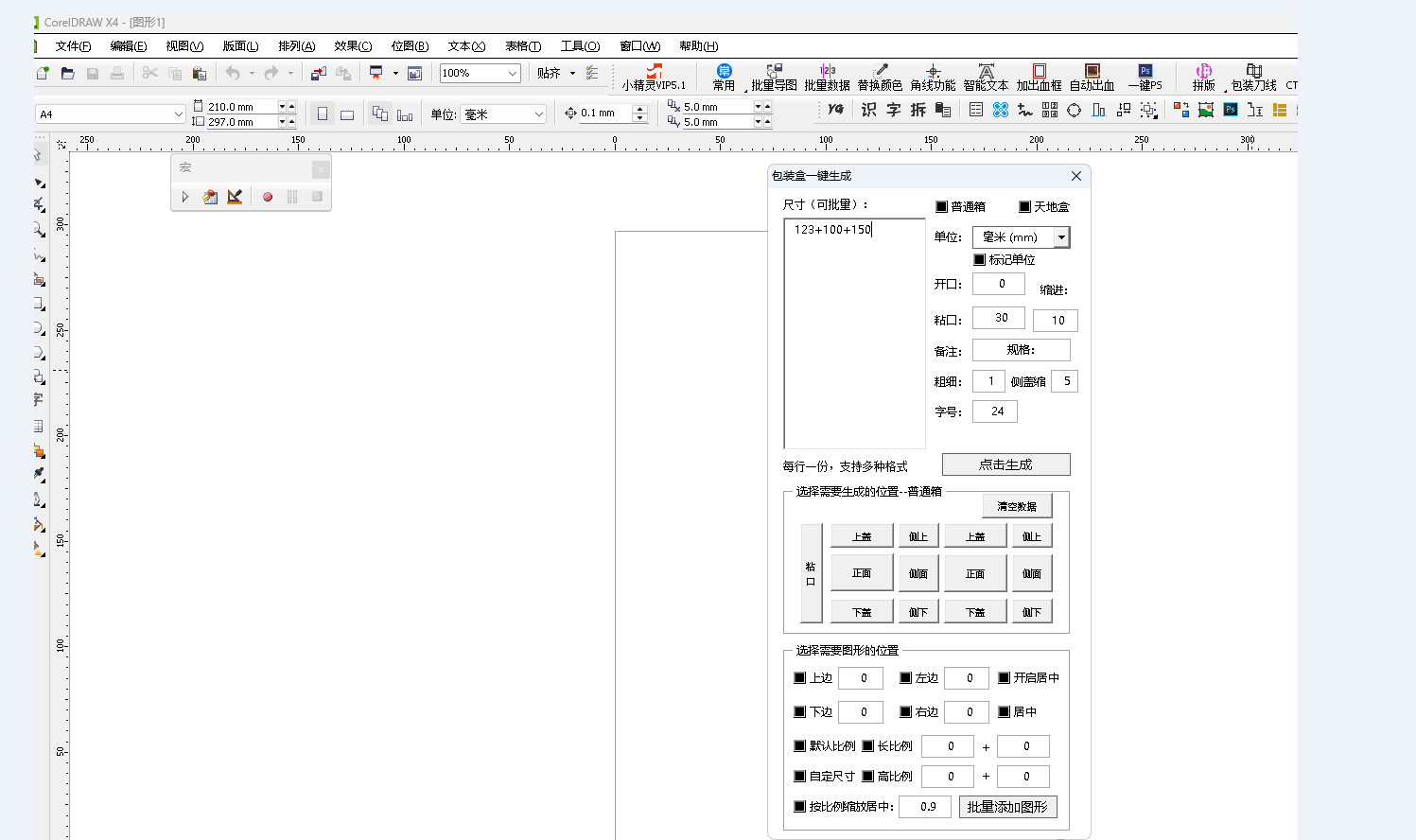Click the 自动出血 auto bleed icon
The height and width of the screenshot is (840, 1416).
tap(1092, 78)
